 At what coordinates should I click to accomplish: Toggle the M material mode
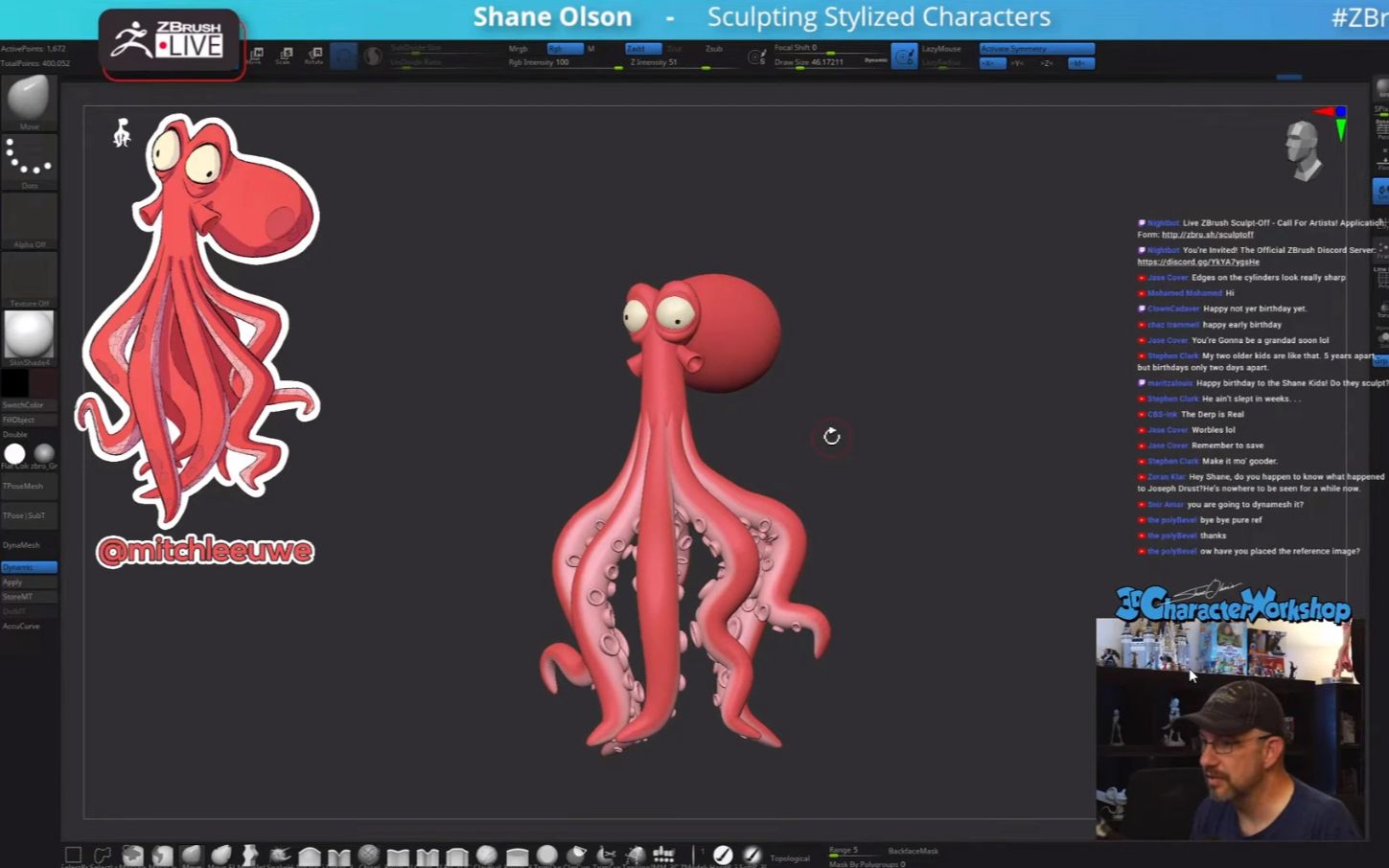pyautogui.click(x=590, y=49)
